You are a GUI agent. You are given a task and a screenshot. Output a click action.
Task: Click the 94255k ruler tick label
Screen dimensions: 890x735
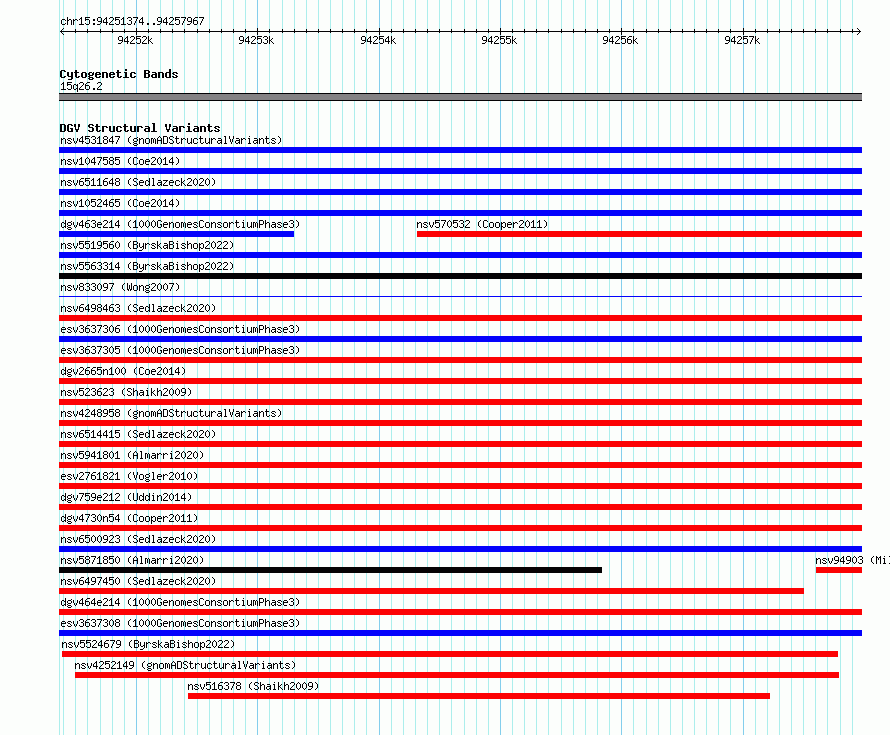pos(499,40)
